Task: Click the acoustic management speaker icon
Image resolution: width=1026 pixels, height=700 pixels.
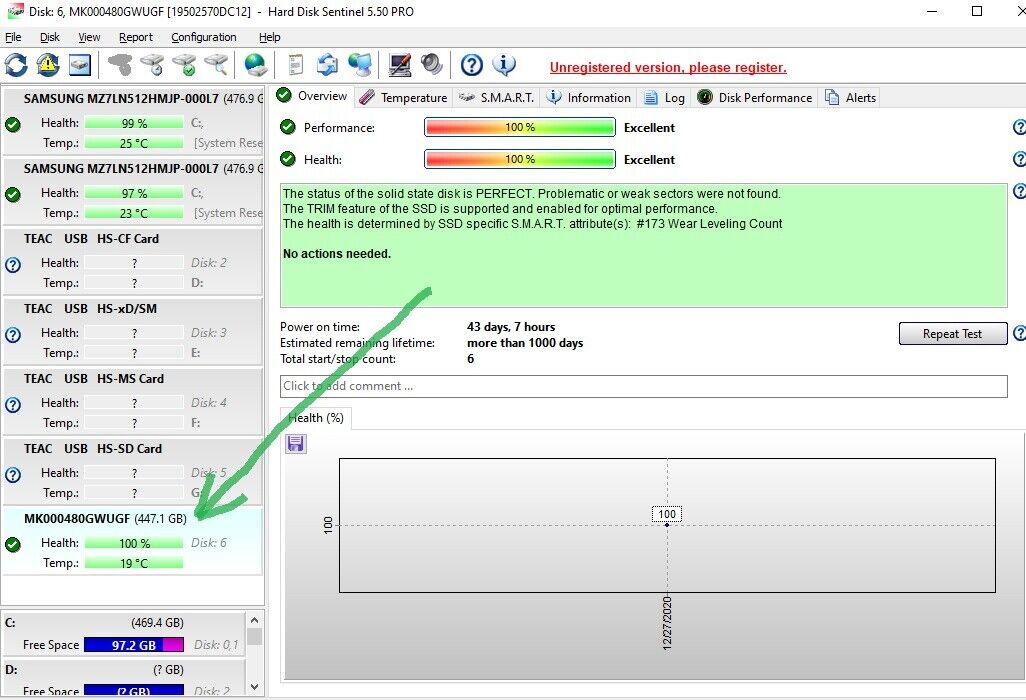Action: click(x=431, y=65)
